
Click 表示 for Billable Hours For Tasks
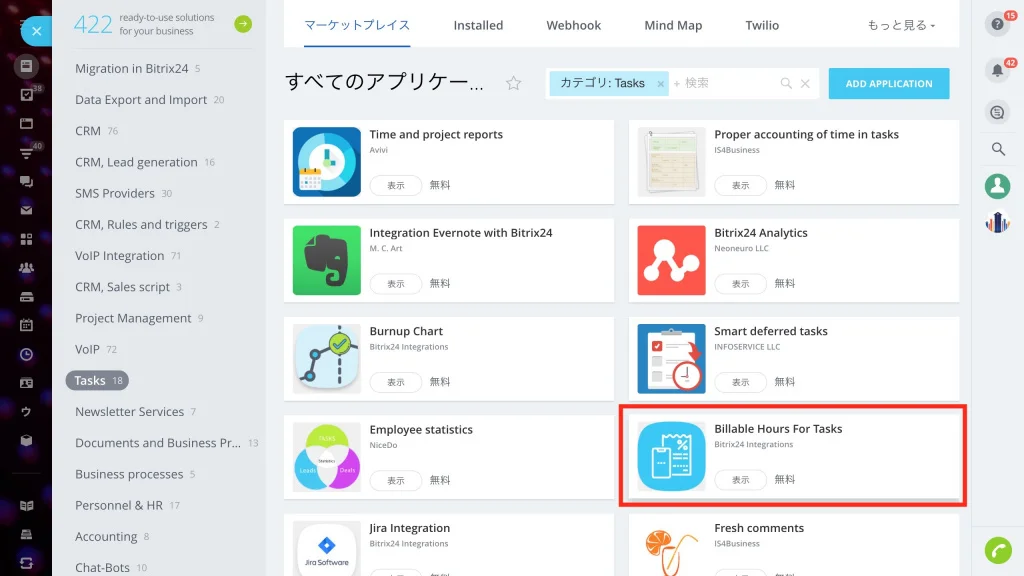click(741, 480)
